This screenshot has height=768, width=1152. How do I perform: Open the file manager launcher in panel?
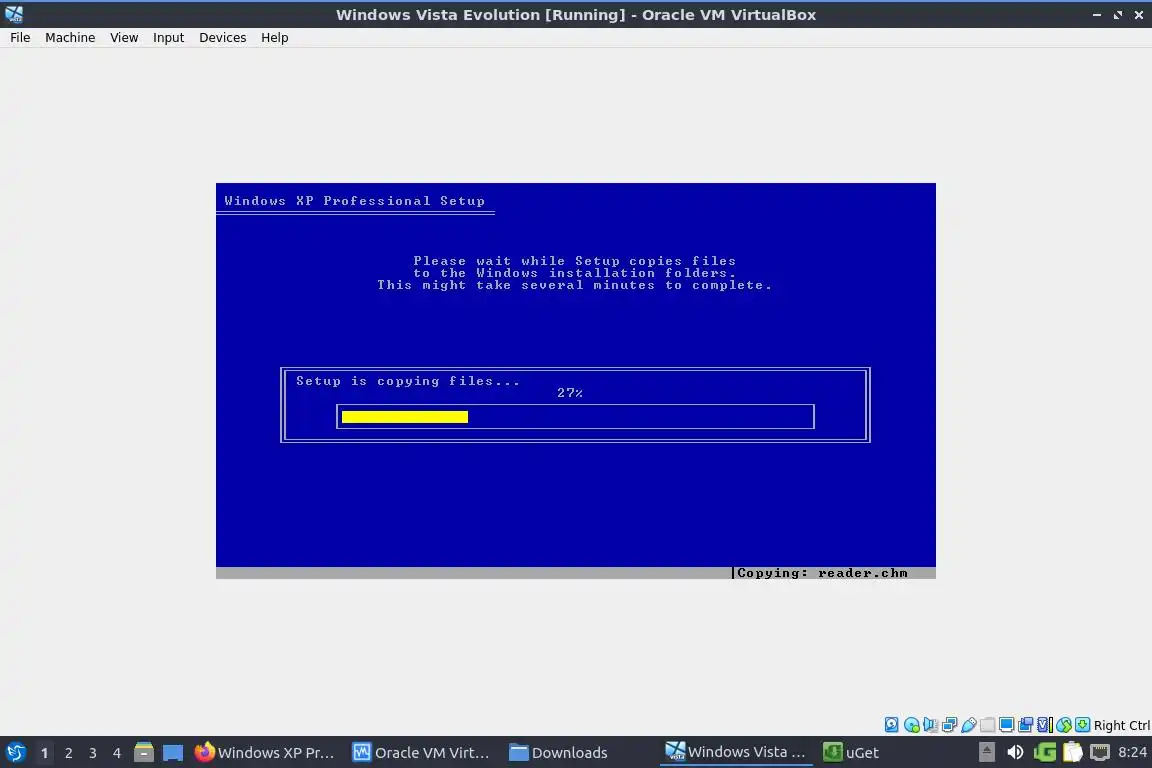click(144, 753)
